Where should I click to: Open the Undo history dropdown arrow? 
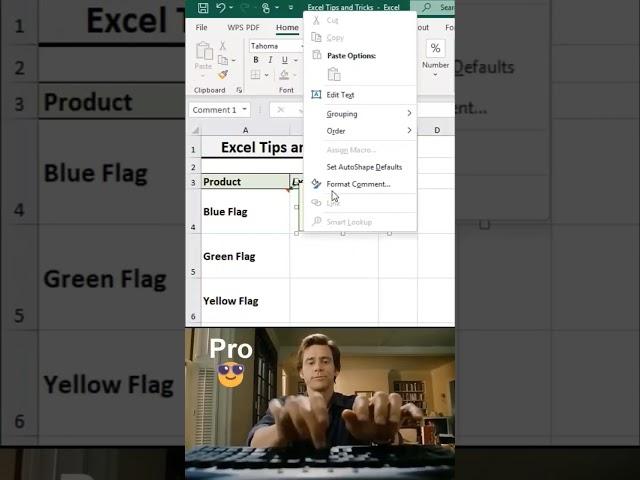(x=231, y=7)
